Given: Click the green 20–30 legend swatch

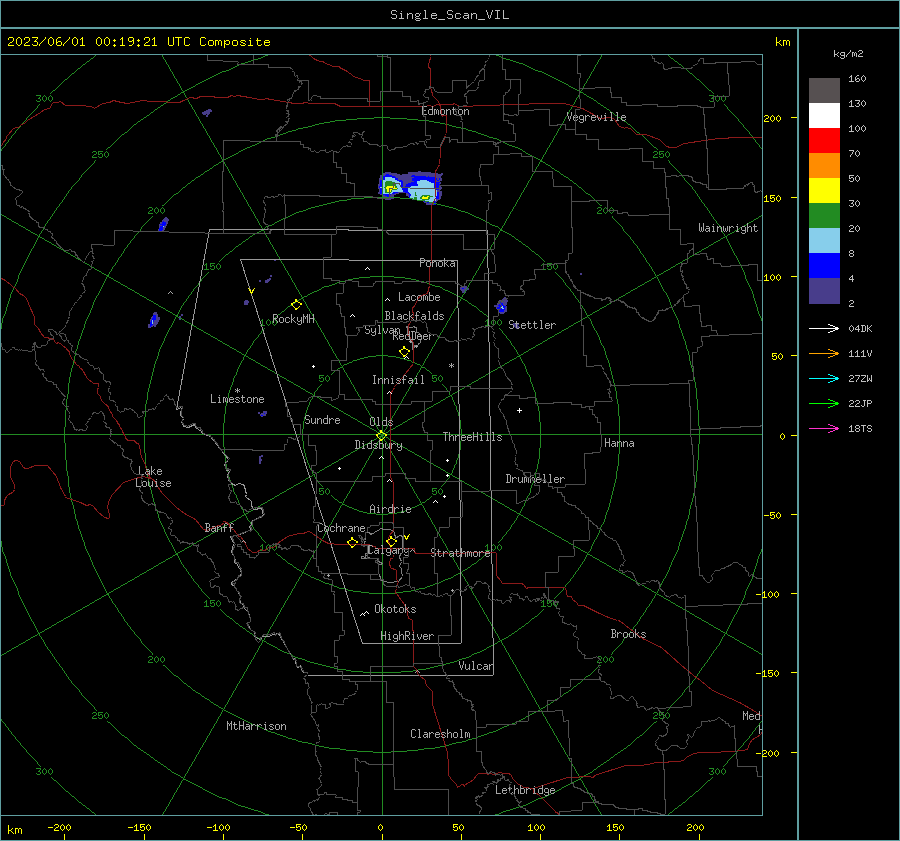Looking at the screenshot, I should click(824, 216).
